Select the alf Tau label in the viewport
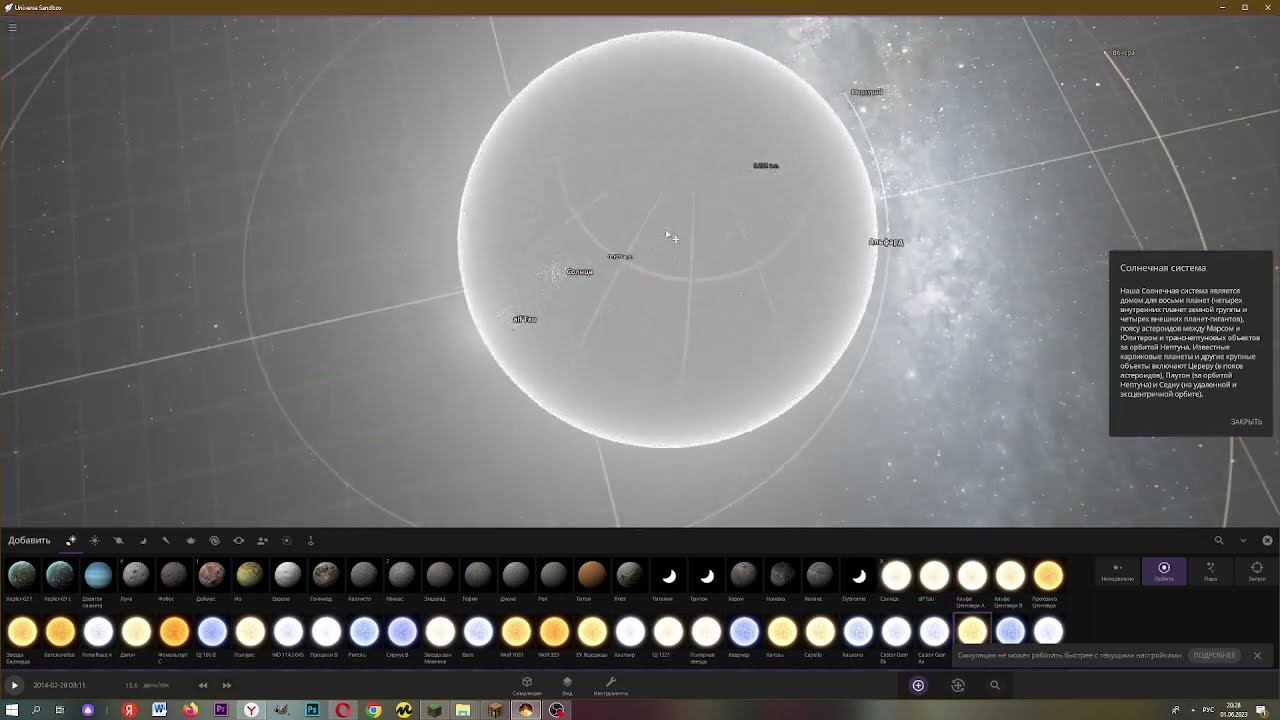The width and height of the screenshot is (1280, 720). pos(524,319)
